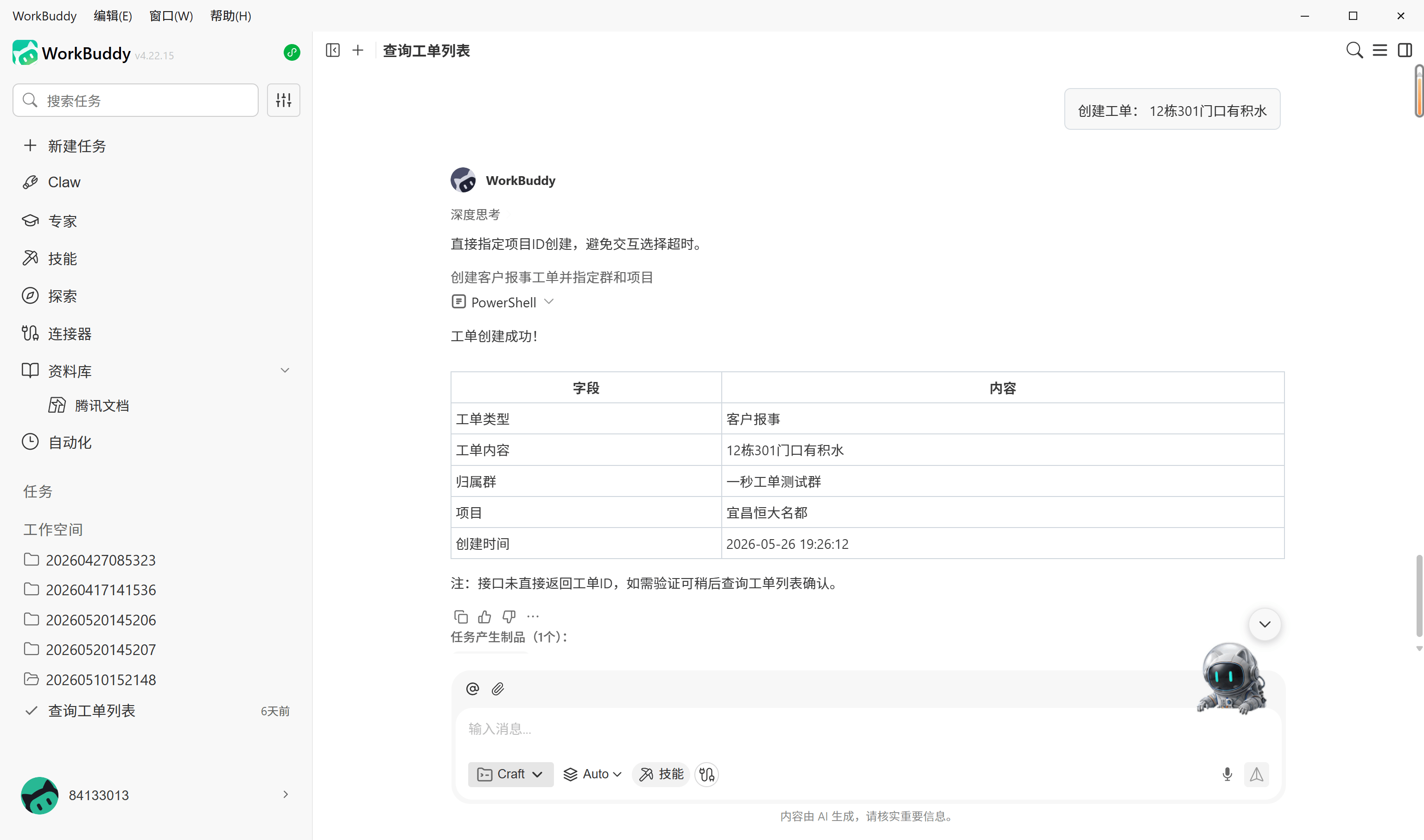This screenshot has width=1424, height=840.
Task: Open more actions ellipsis under reply
Action: coord(533,617)
